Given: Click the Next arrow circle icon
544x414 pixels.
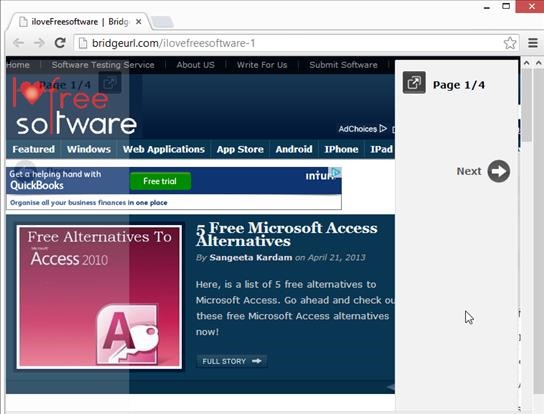Looking at the screenshot, I should tap(499, 171).
